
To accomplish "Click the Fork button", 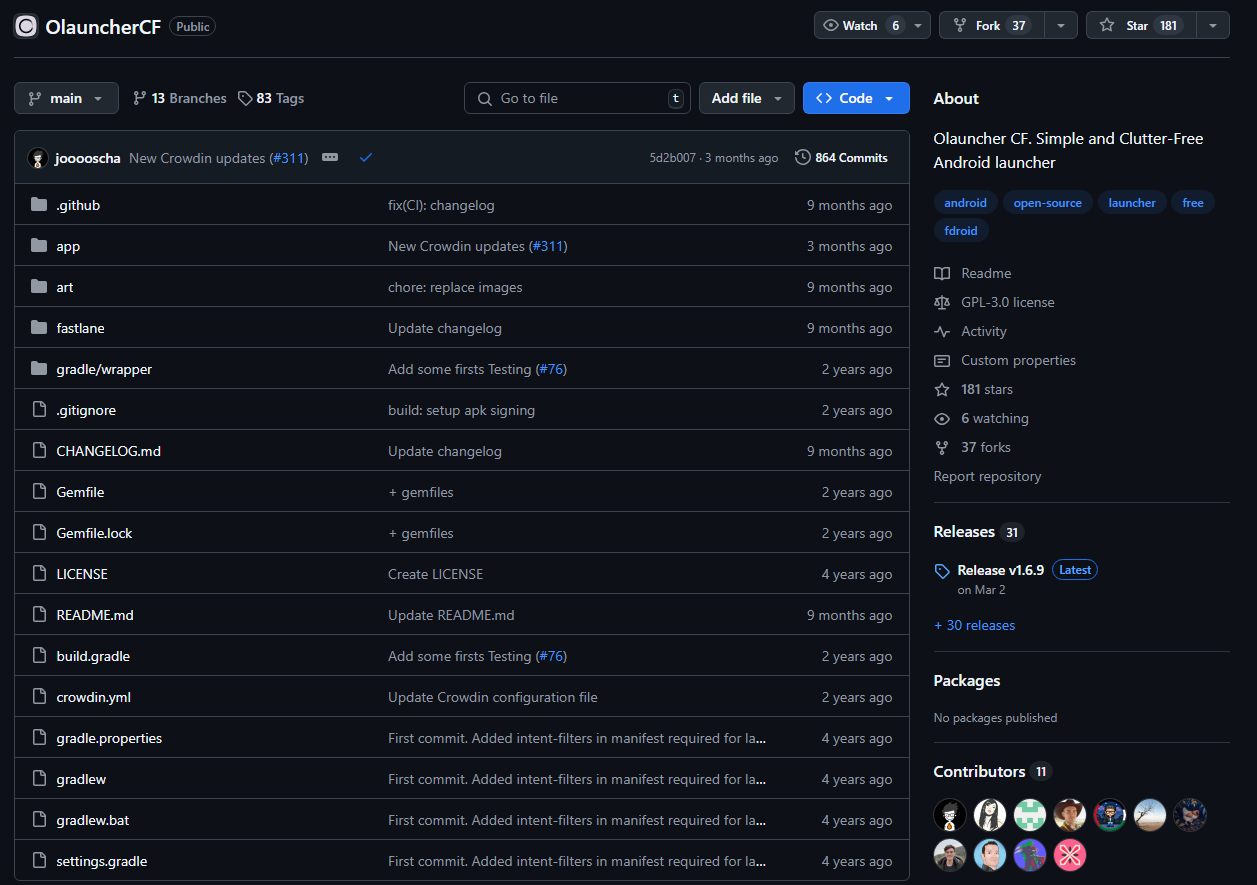I will coord(991,26).
